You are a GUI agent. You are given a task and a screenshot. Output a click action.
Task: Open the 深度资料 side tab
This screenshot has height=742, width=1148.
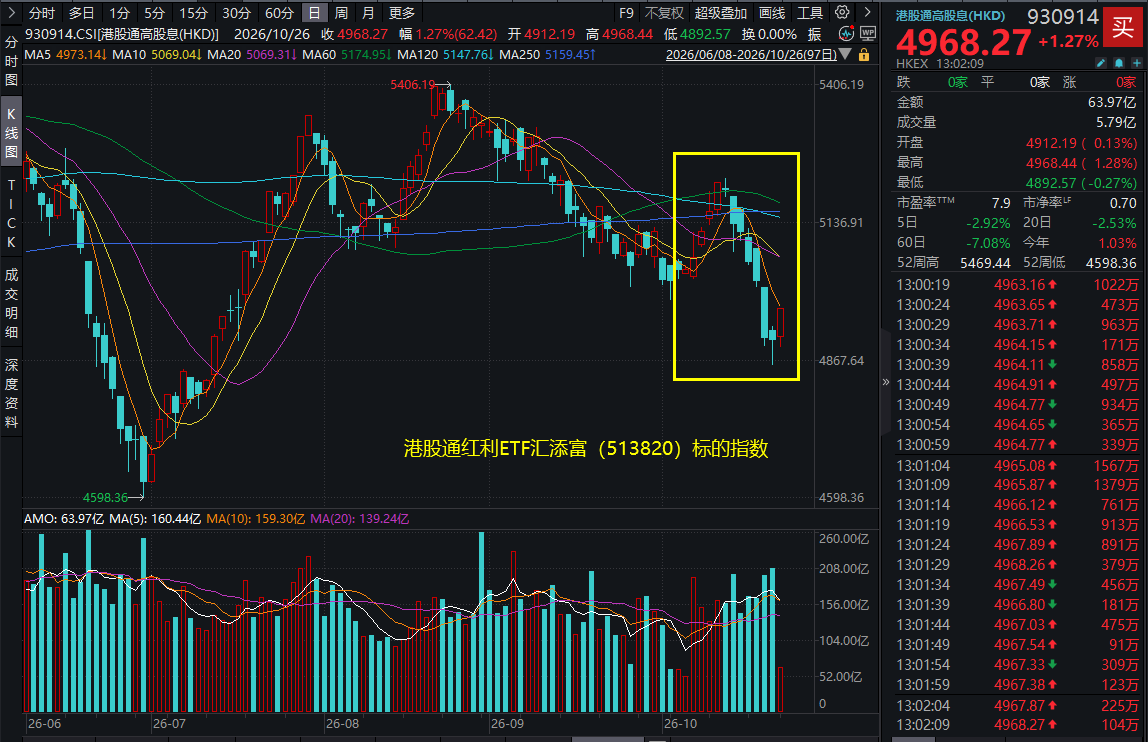click(x=11, y=393)
